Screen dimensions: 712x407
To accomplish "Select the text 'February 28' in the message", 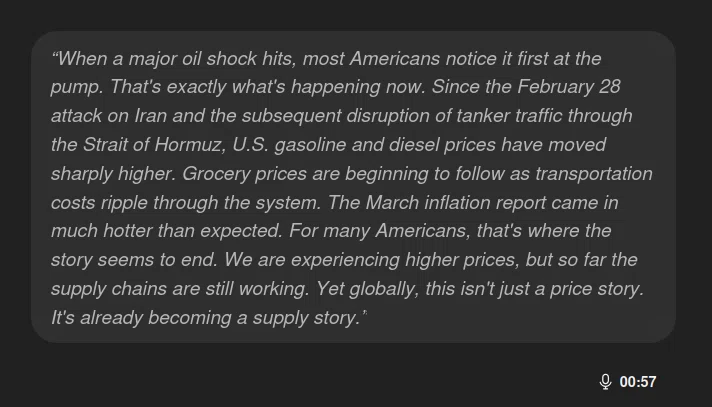I will click(x=569, y=87).
